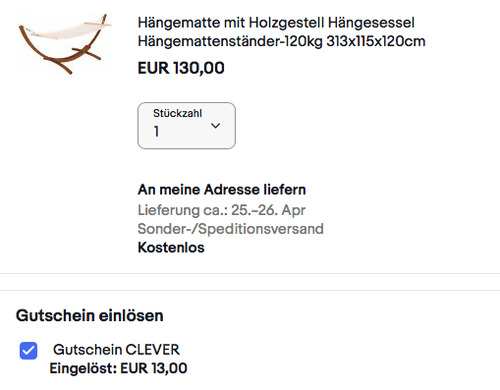Viewport: 500px width, 390px height.
Task: Click the Lieferung ca. 25.–26. Apr estimate
Action: click(221, 210)
